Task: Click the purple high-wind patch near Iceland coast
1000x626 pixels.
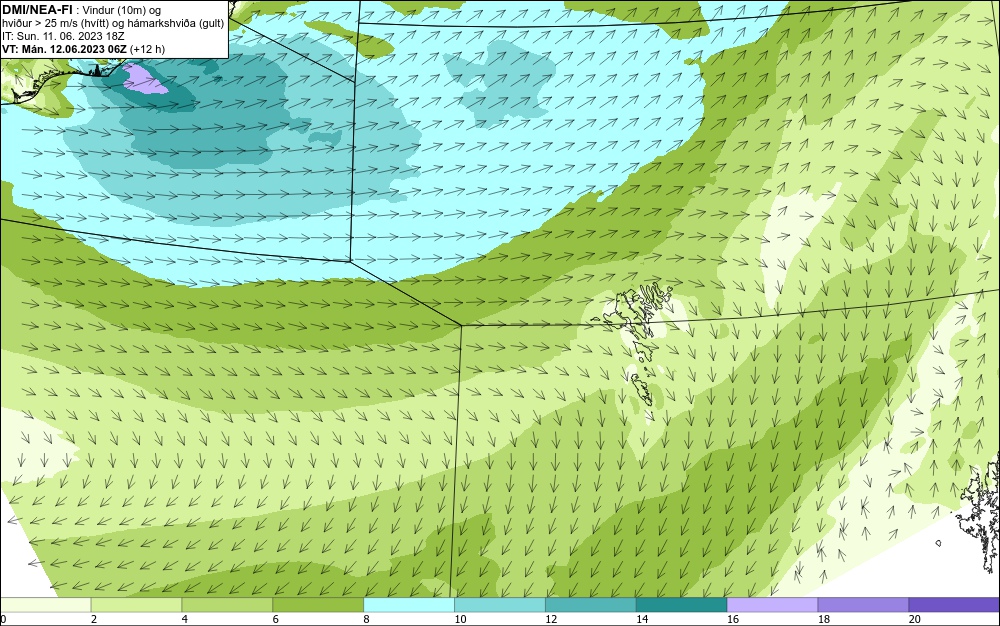Action: (147, 78)
